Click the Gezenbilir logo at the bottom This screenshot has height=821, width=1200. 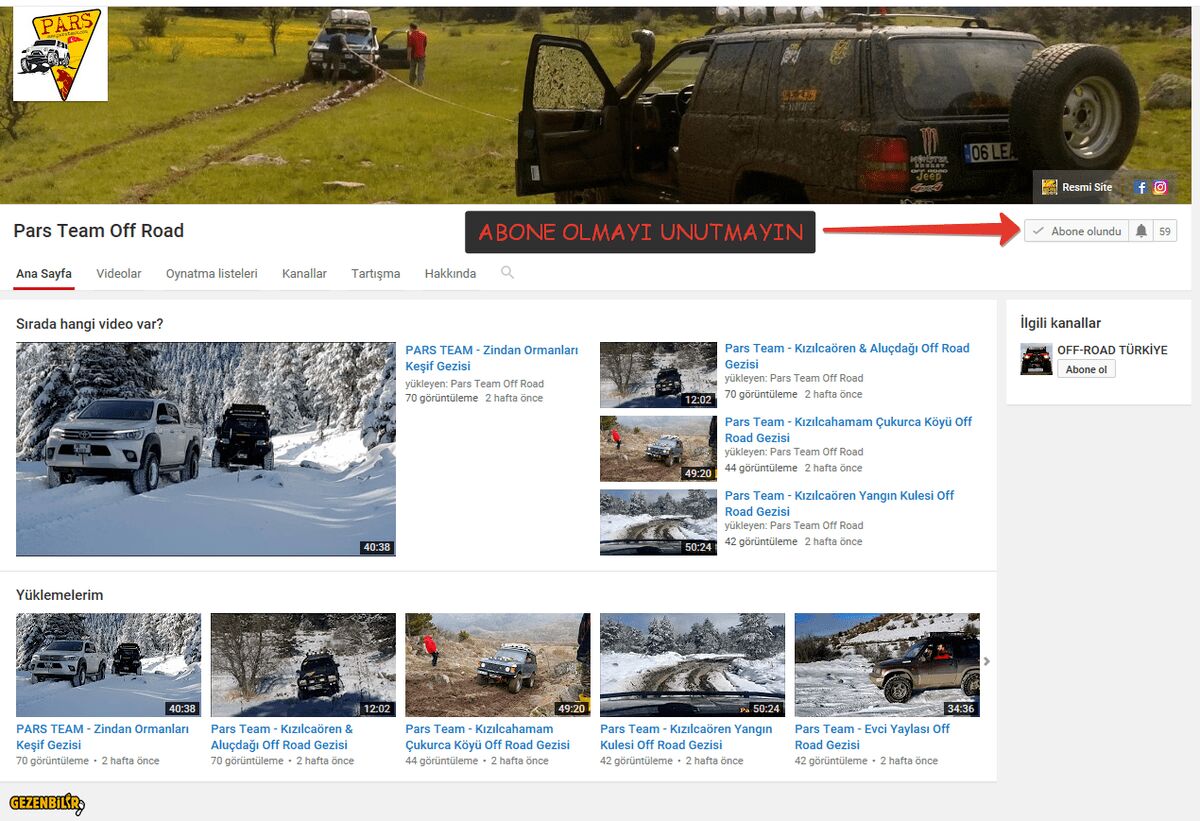tap(46, 803)
